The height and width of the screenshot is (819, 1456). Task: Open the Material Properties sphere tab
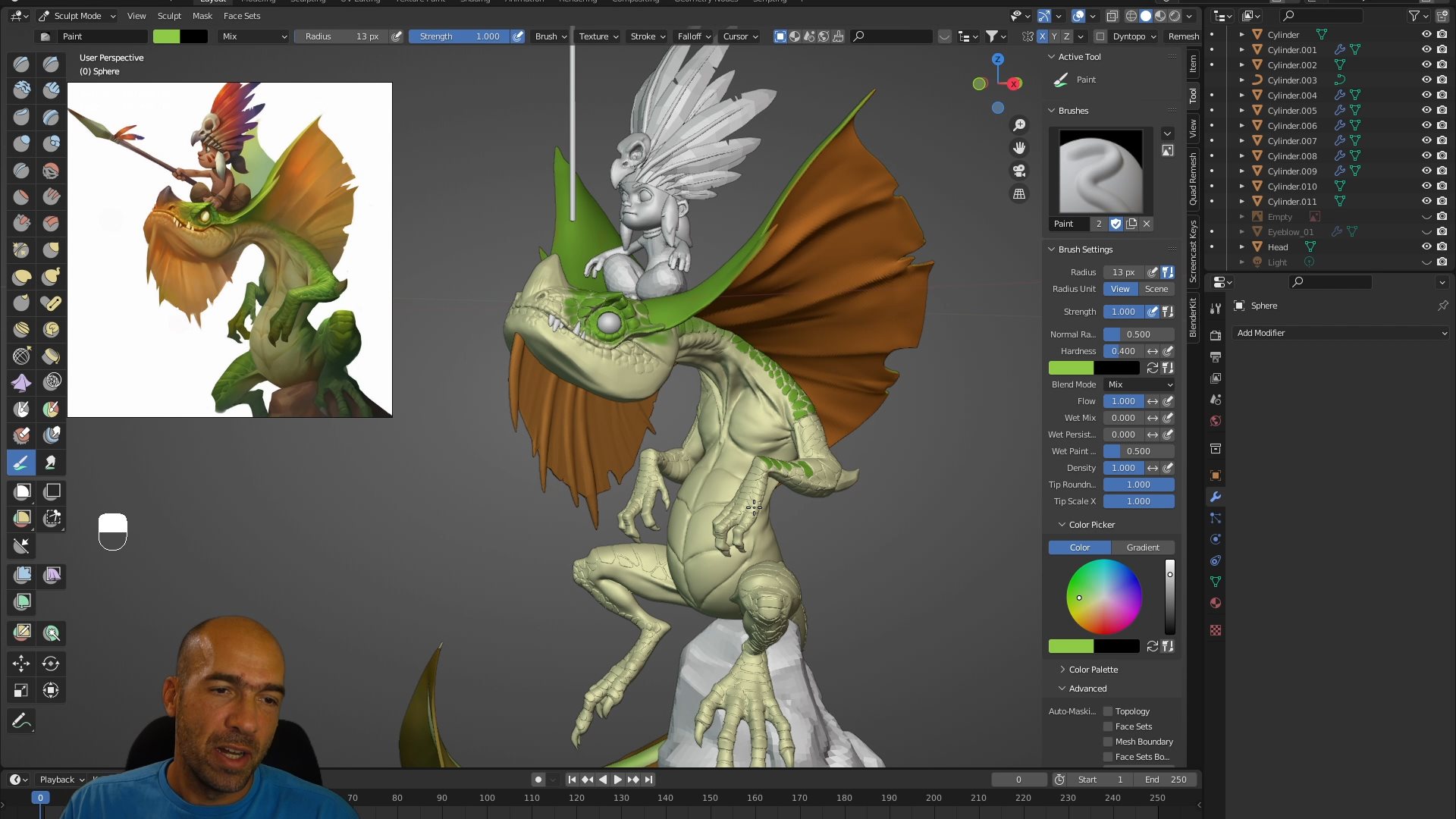pyautogui.click(x=1216, y=603)
